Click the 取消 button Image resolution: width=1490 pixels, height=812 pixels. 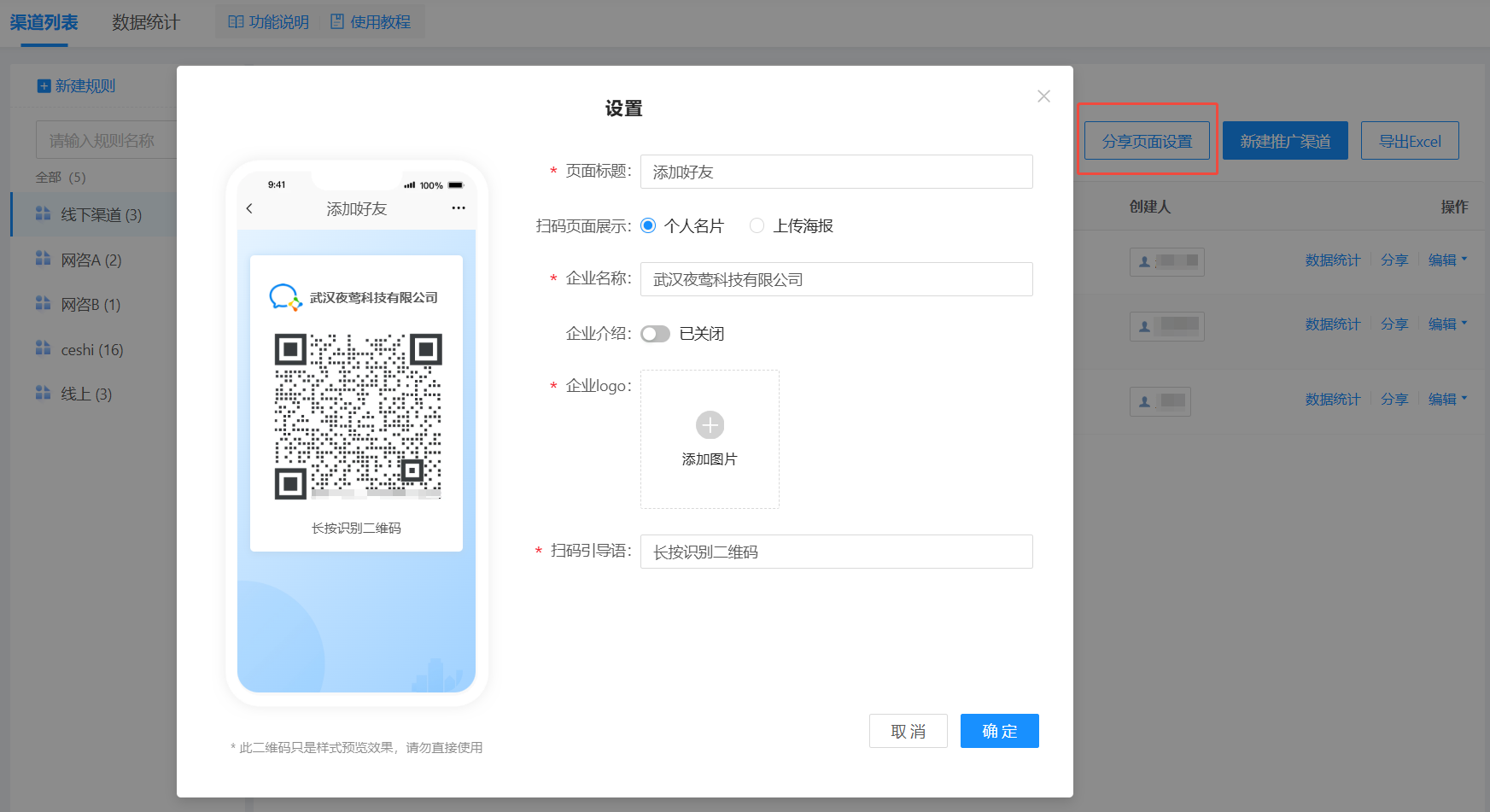point(909,731)
